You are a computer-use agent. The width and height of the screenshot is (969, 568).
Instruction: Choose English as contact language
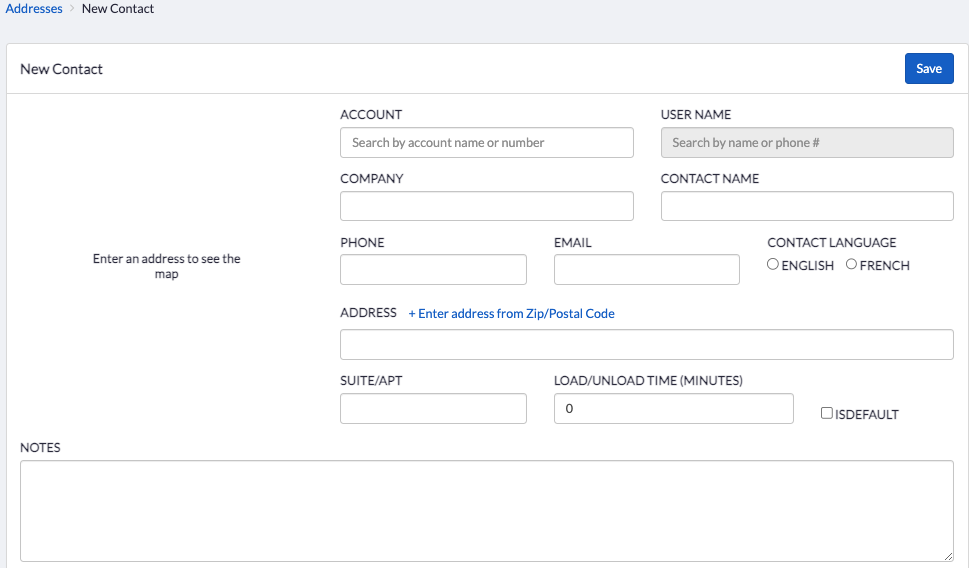[773, 265]
